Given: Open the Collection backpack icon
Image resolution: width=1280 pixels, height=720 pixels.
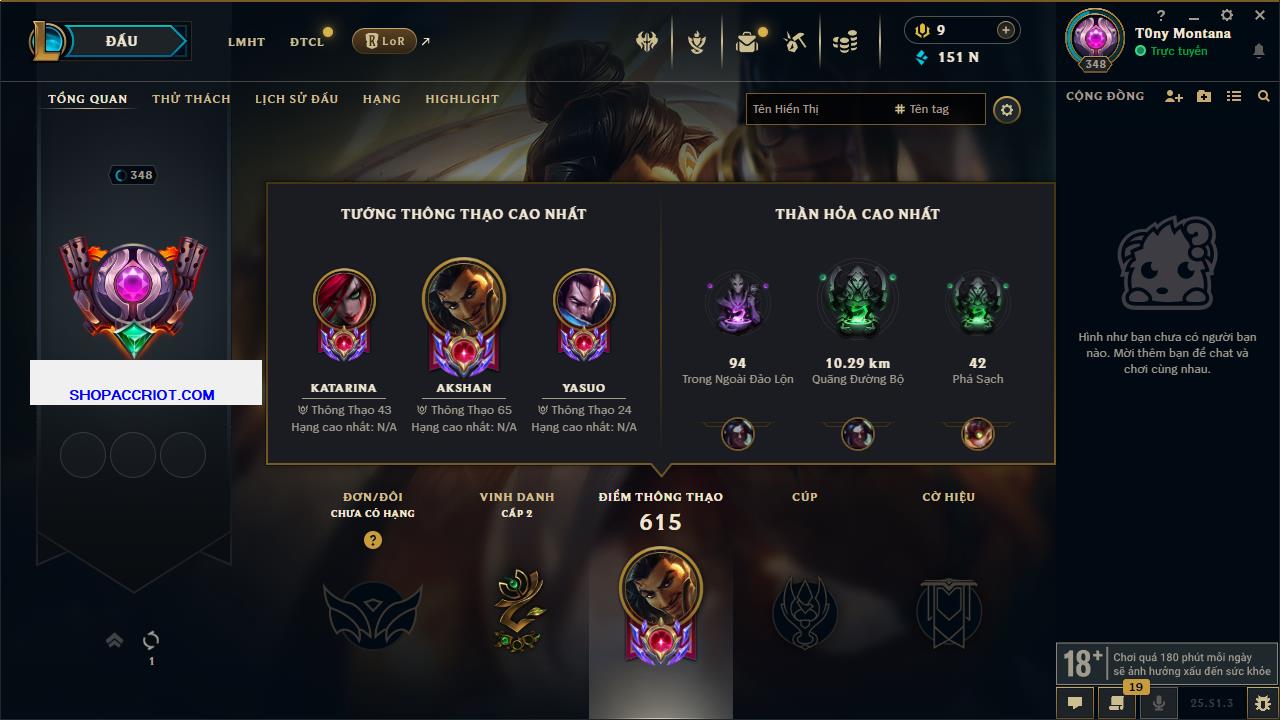Looking at the screenshot, I should [746, 42].
